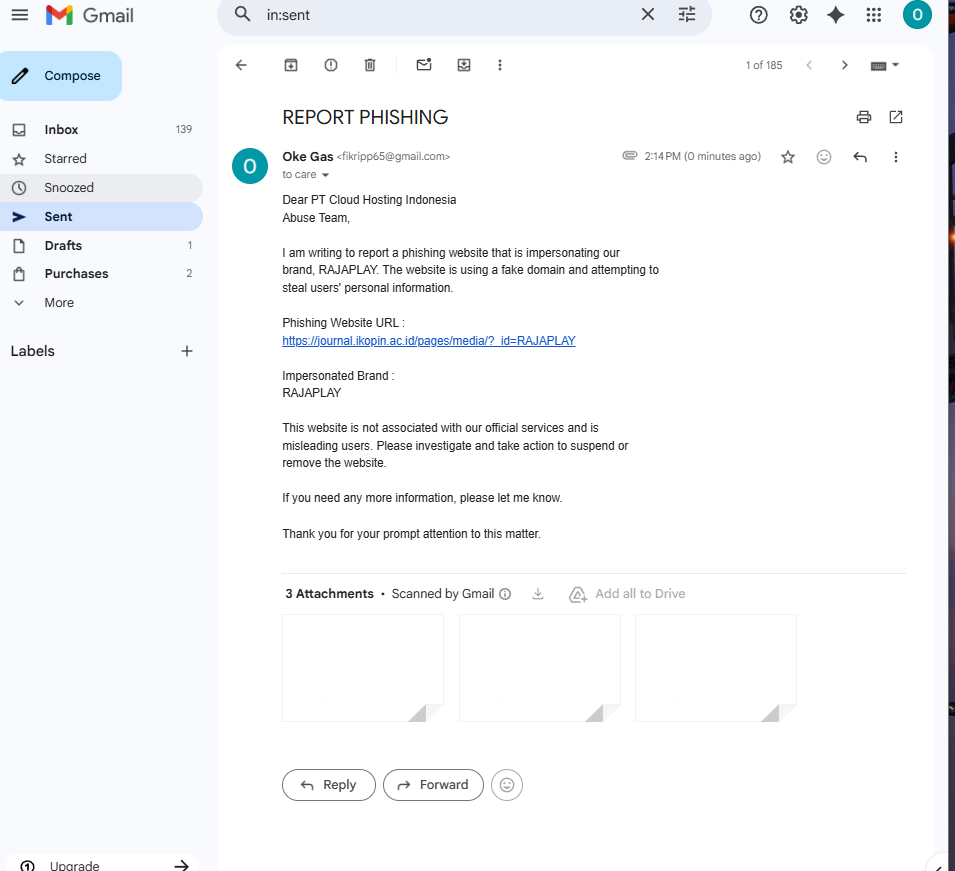The height and width of the screenshot is (871, 955).
Task: Click the 1 of 185 counter
Action: pyautogui.click(x=764, y=65)
